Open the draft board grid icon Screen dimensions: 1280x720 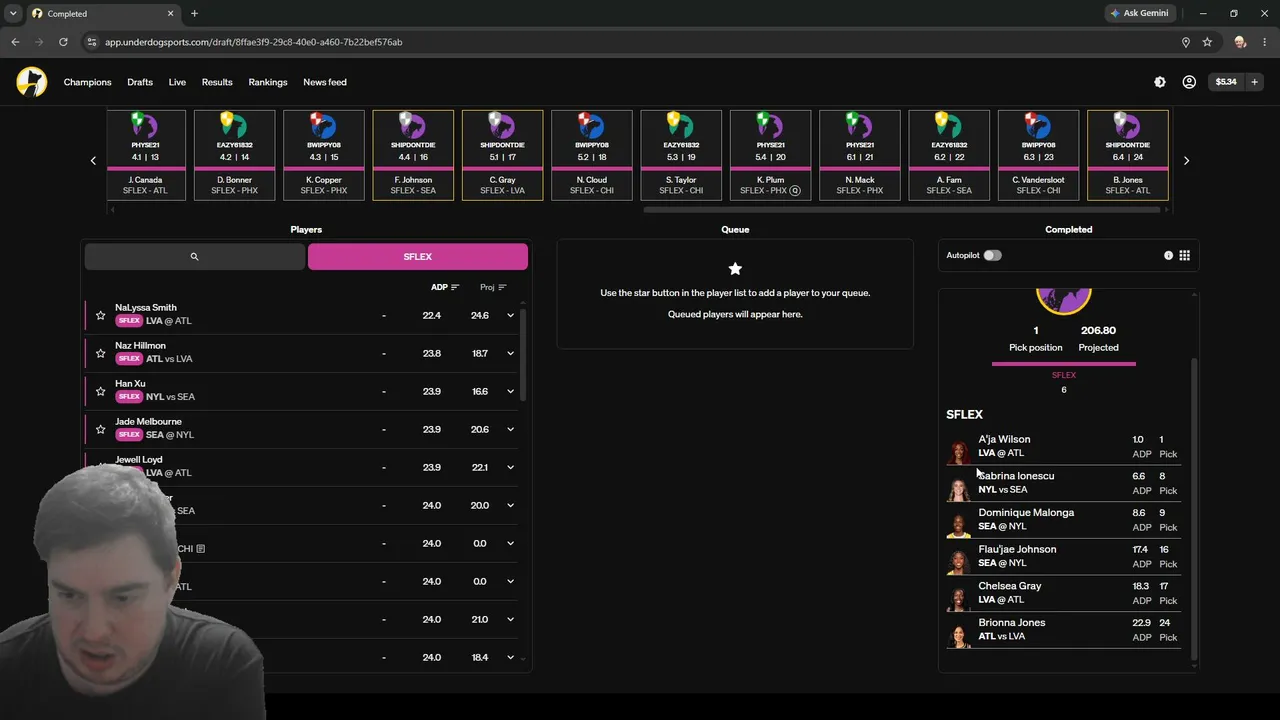pyautogui.click(x=1185, y=255)
